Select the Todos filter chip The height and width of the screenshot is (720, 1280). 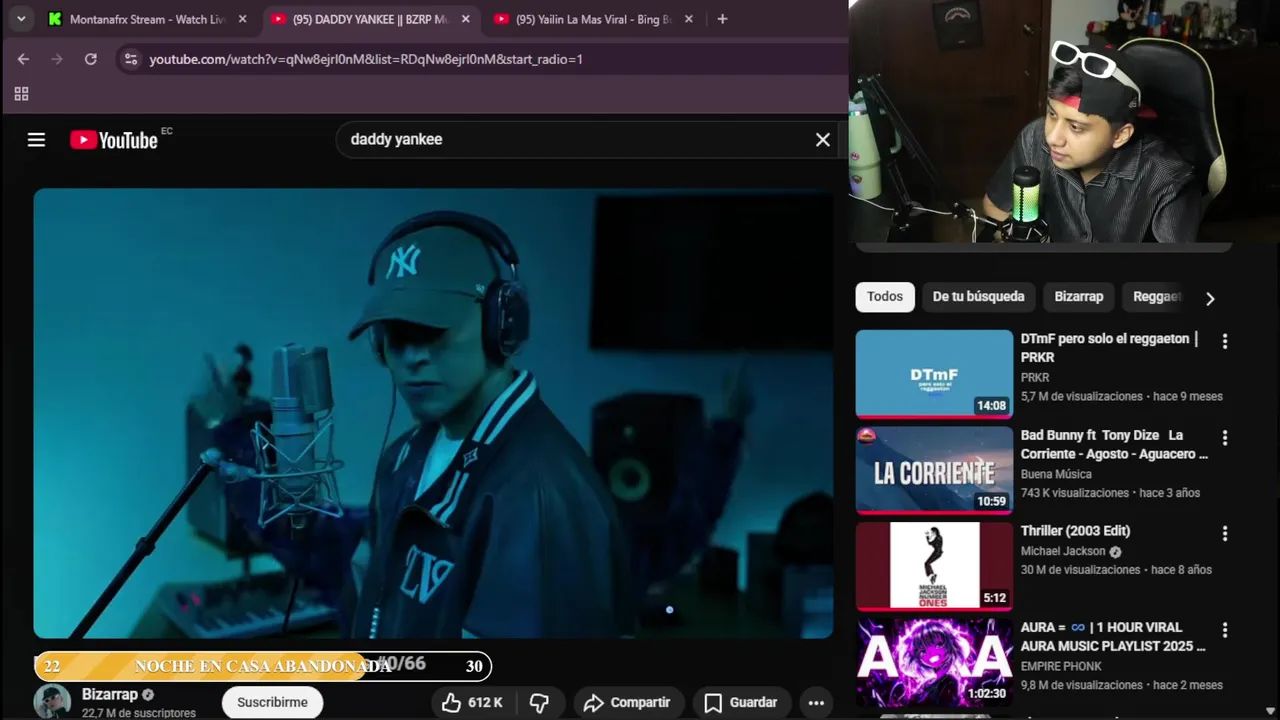pos(885,297)
